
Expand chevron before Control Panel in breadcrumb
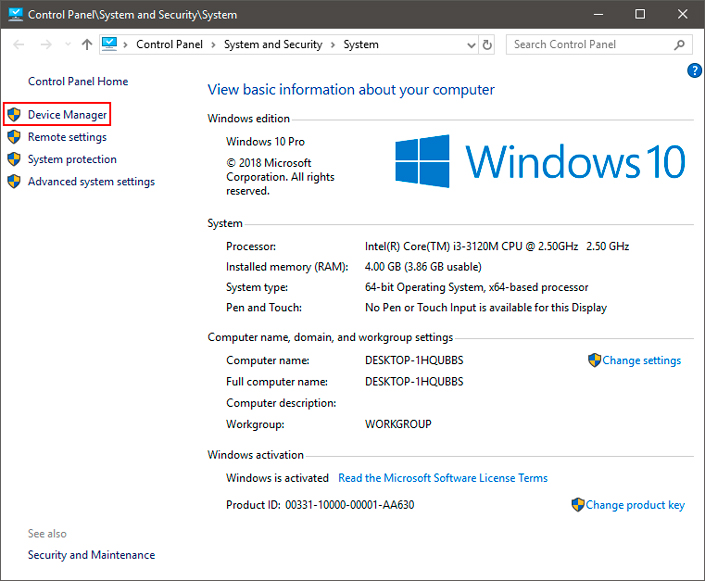125,45
